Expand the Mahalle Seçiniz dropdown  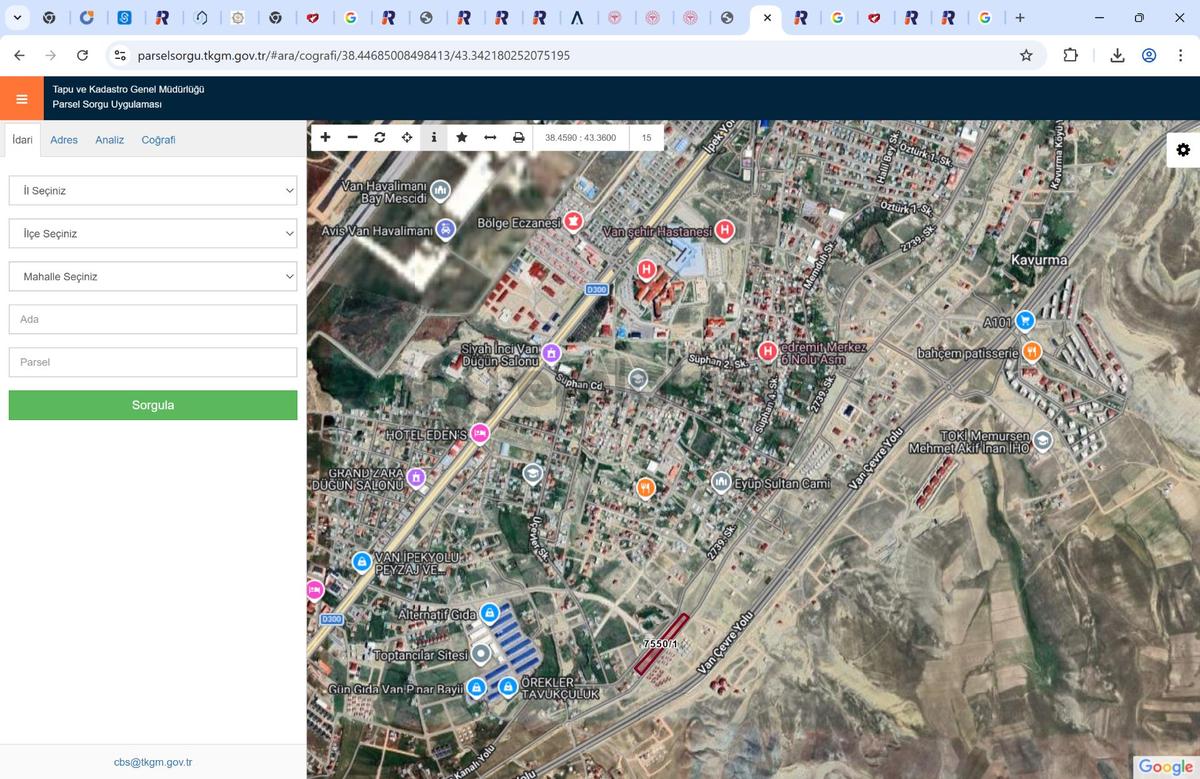tap(153, 276)
